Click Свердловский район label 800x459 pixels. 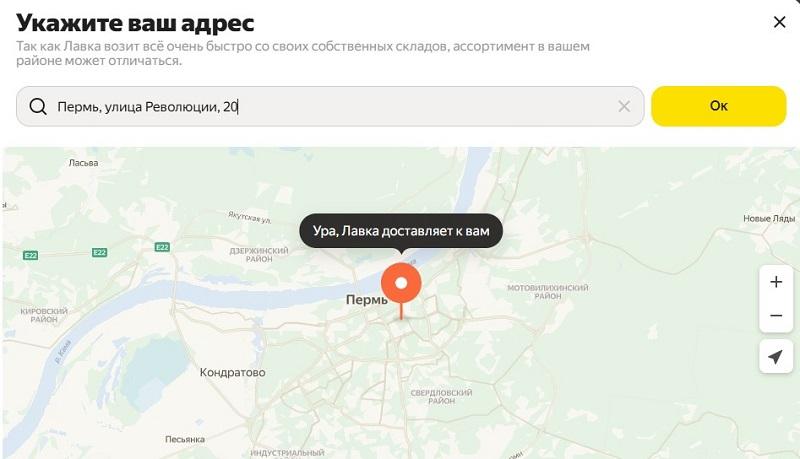[441, 397]
